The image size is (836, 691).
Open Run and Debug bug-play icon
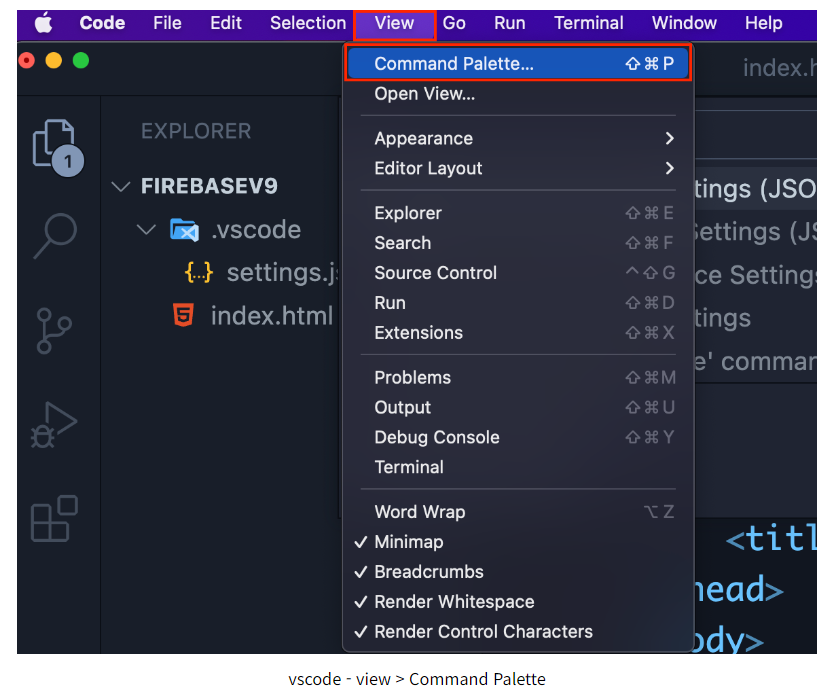pos(54,425)
